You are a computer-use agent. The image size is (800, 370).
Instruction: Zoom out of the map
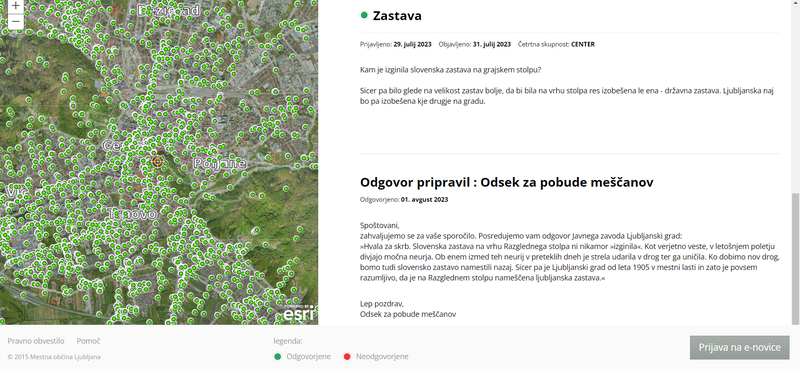(x=16, y=21)
